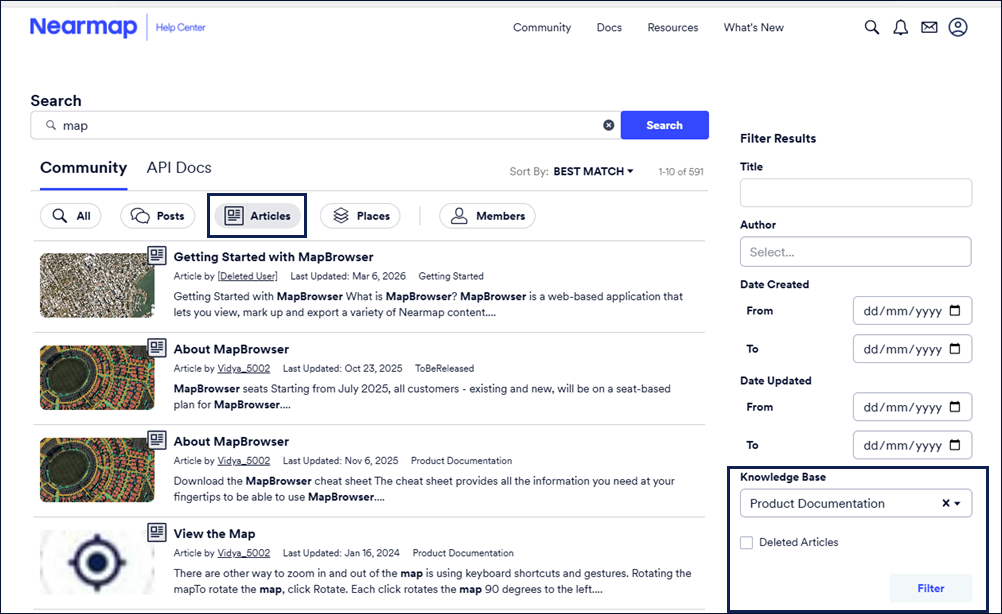
Task: Open notifications bell icon
Action: (x=900, y=27)
